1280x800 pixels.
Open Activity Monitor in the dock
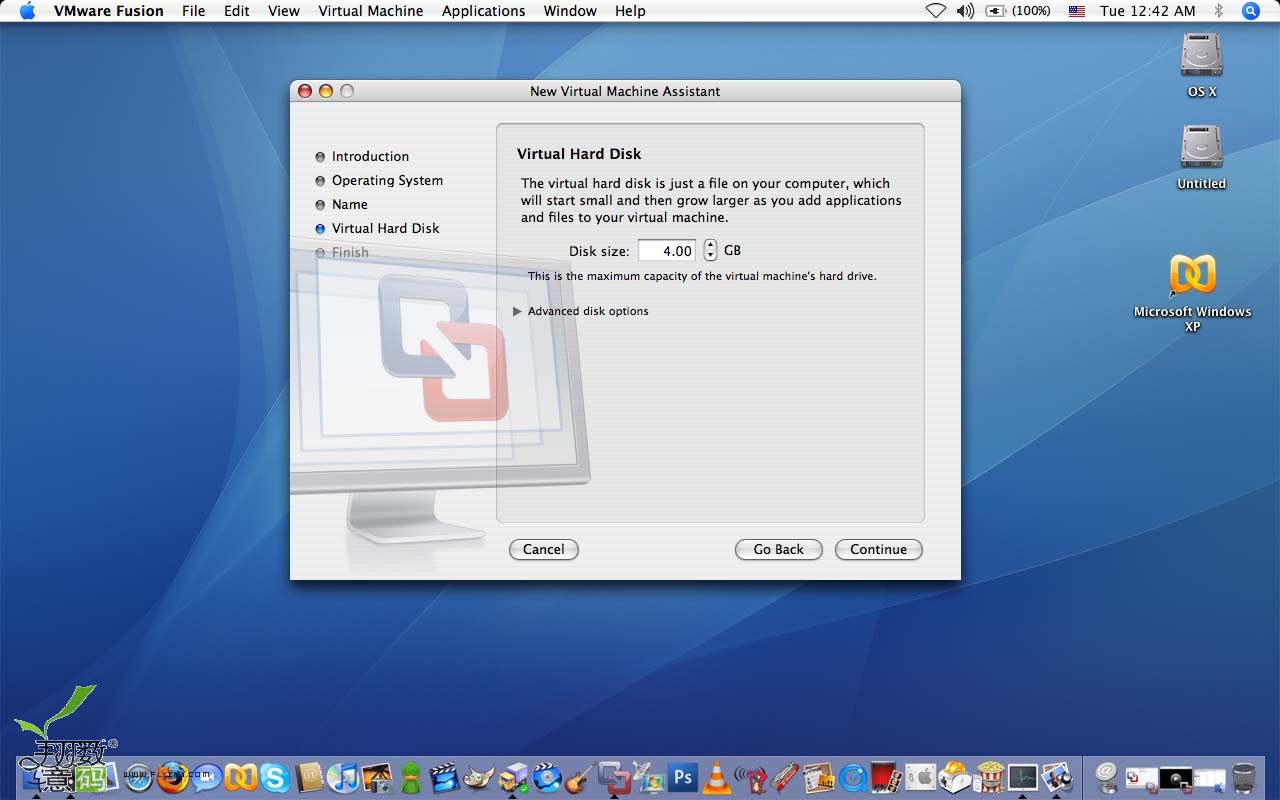pyautogui.click(x=1022, y=777)
